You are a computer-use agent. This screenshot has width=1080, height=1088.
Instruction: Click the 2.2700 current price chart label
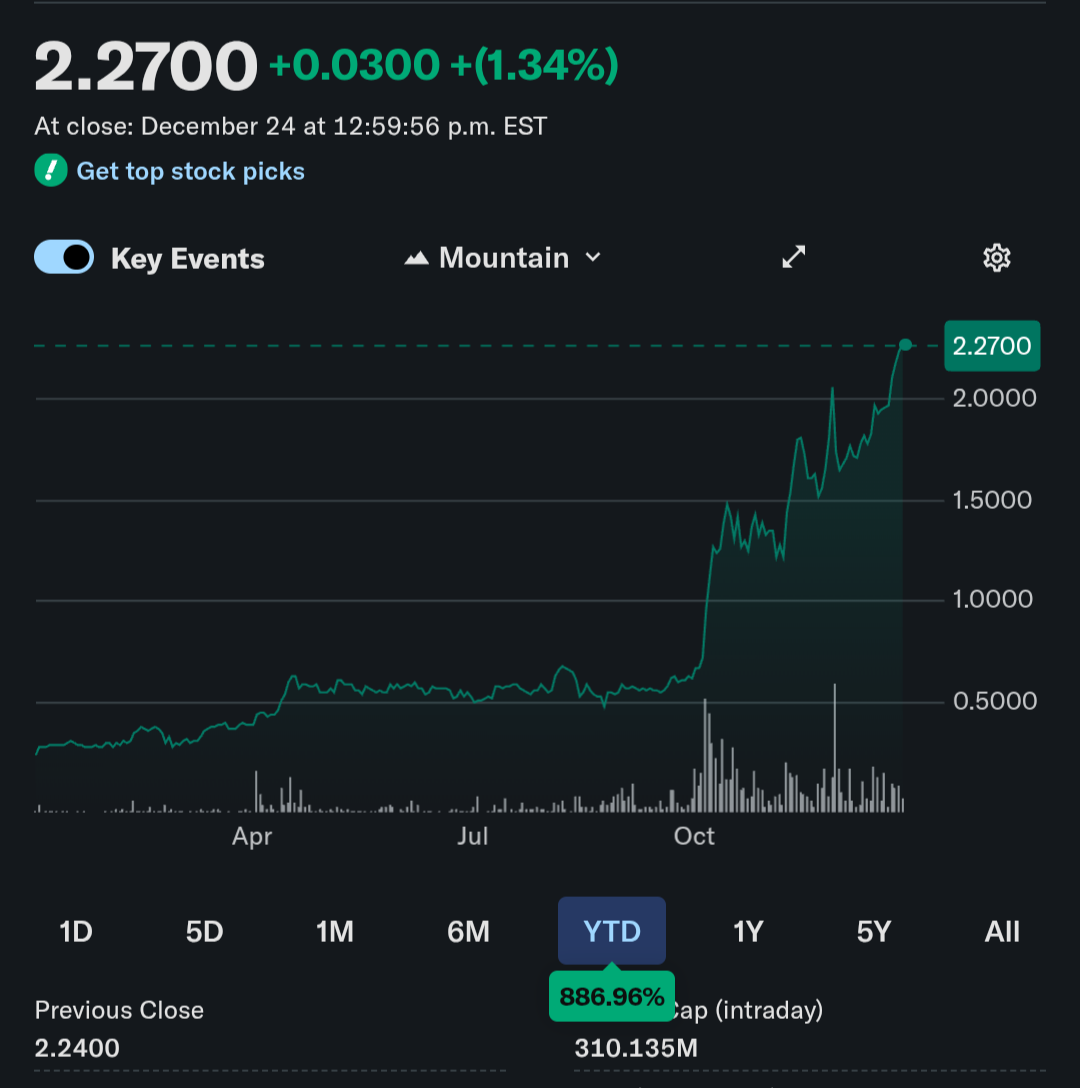coord(992,346)
